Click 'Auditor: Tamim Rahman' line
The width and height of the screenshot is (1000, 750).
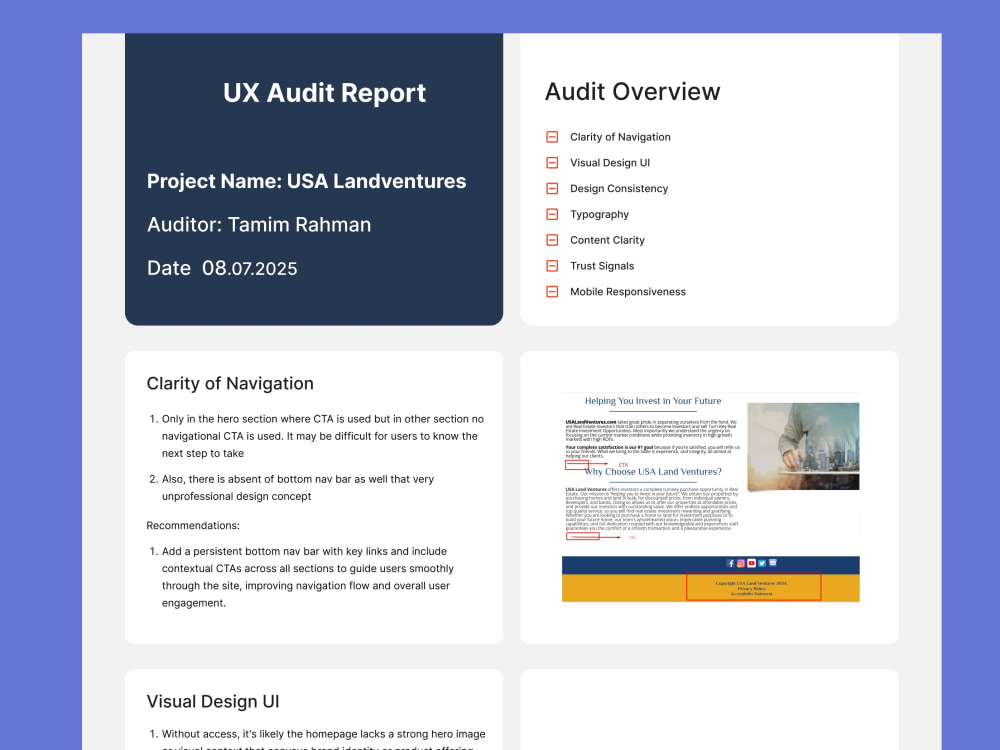(259, 224)
